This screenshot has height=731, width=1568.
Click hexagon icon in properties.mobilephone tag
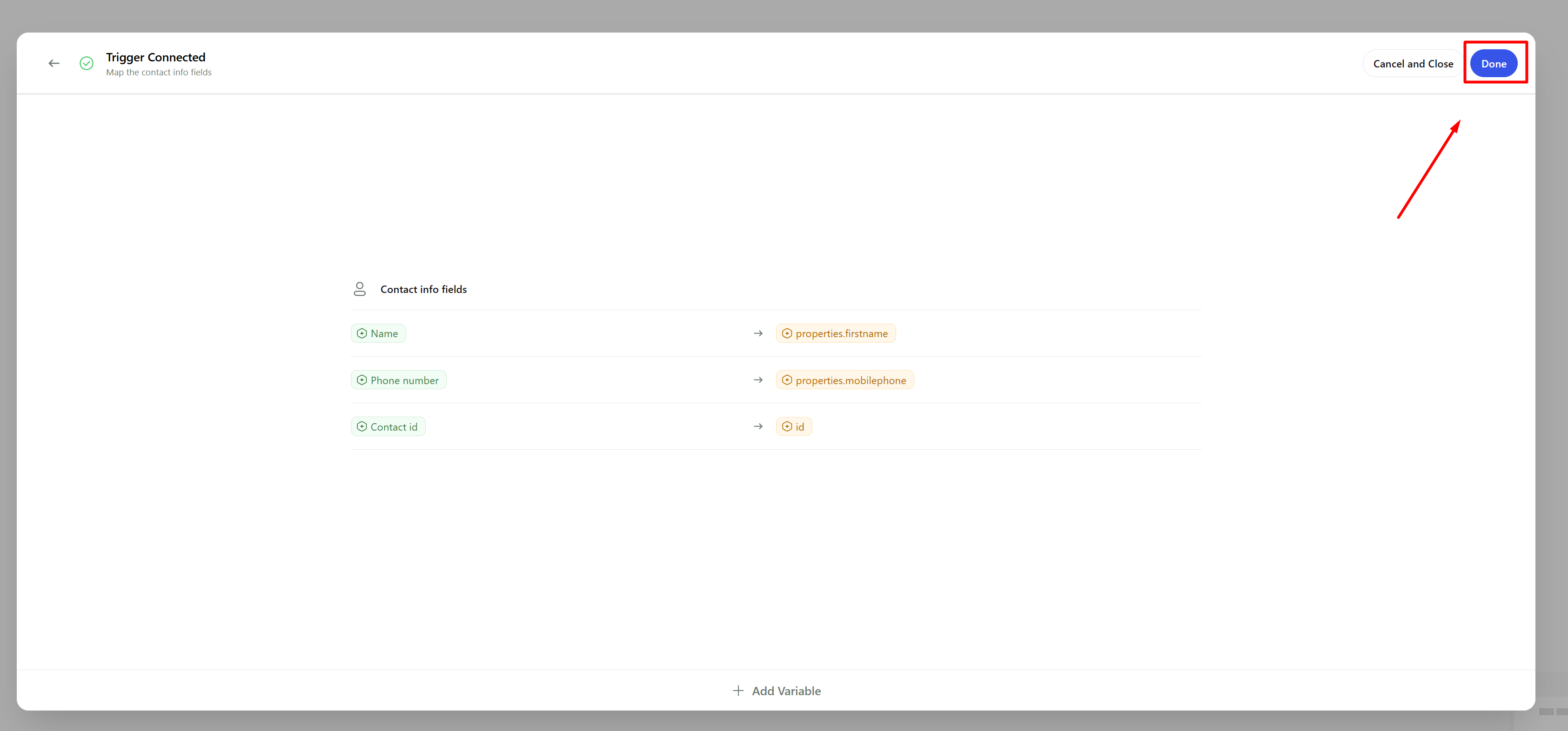(x=786, y=380)
